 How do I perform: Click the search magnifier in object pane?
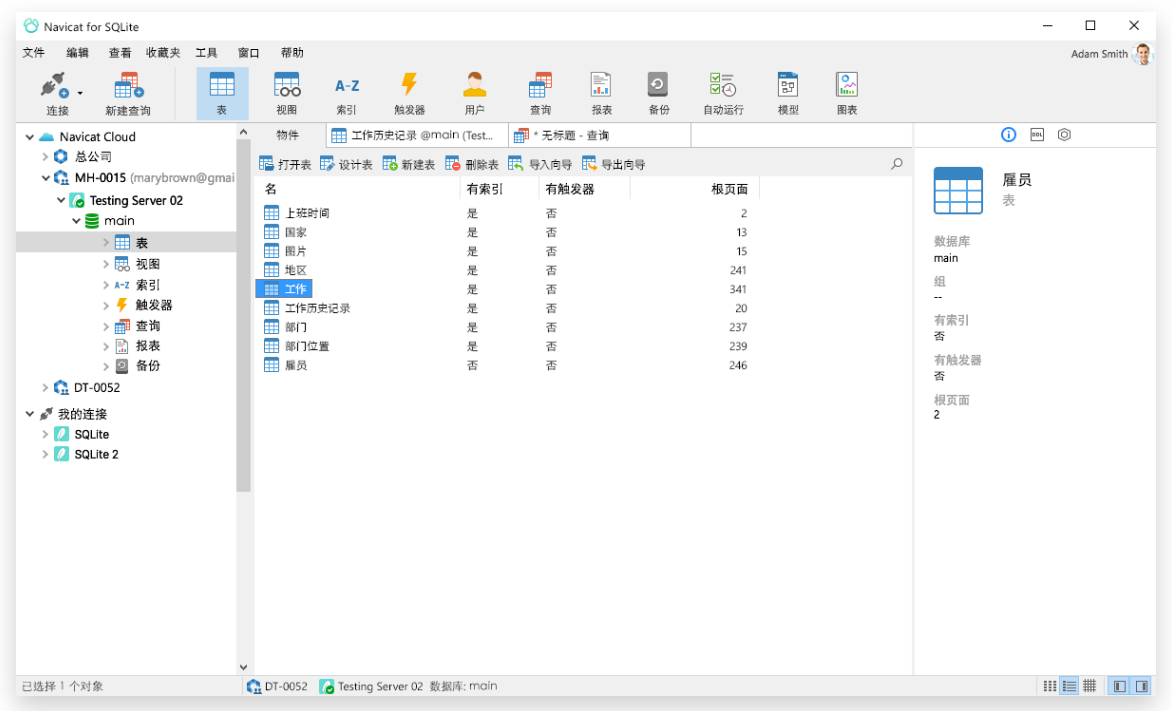[897, 164]
